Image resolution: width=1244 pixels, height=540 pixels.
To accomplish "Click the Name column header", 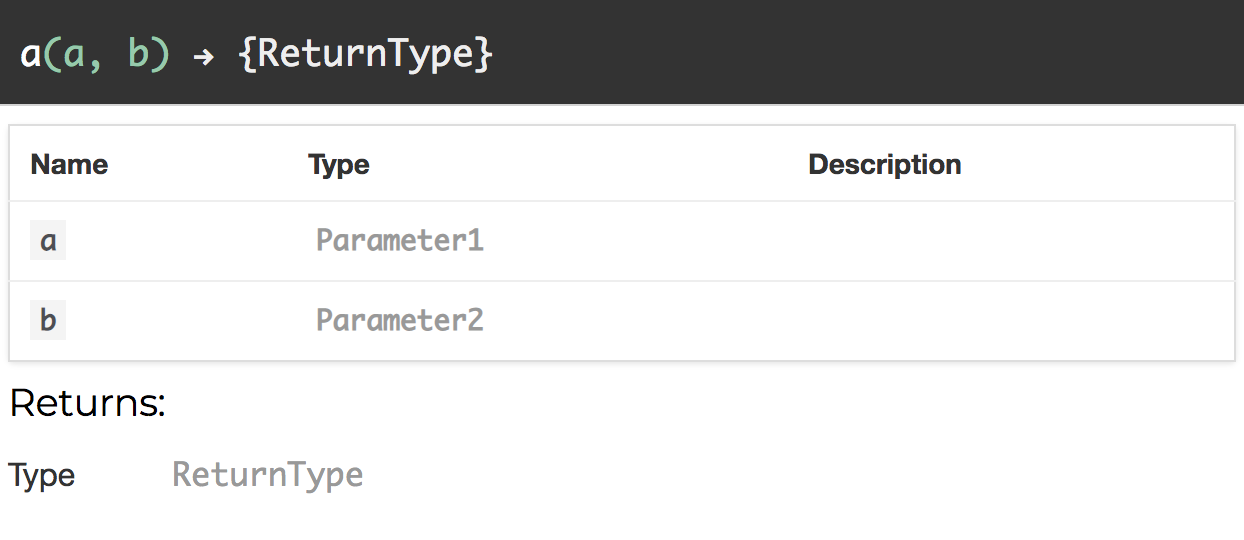I will point(69,164).
